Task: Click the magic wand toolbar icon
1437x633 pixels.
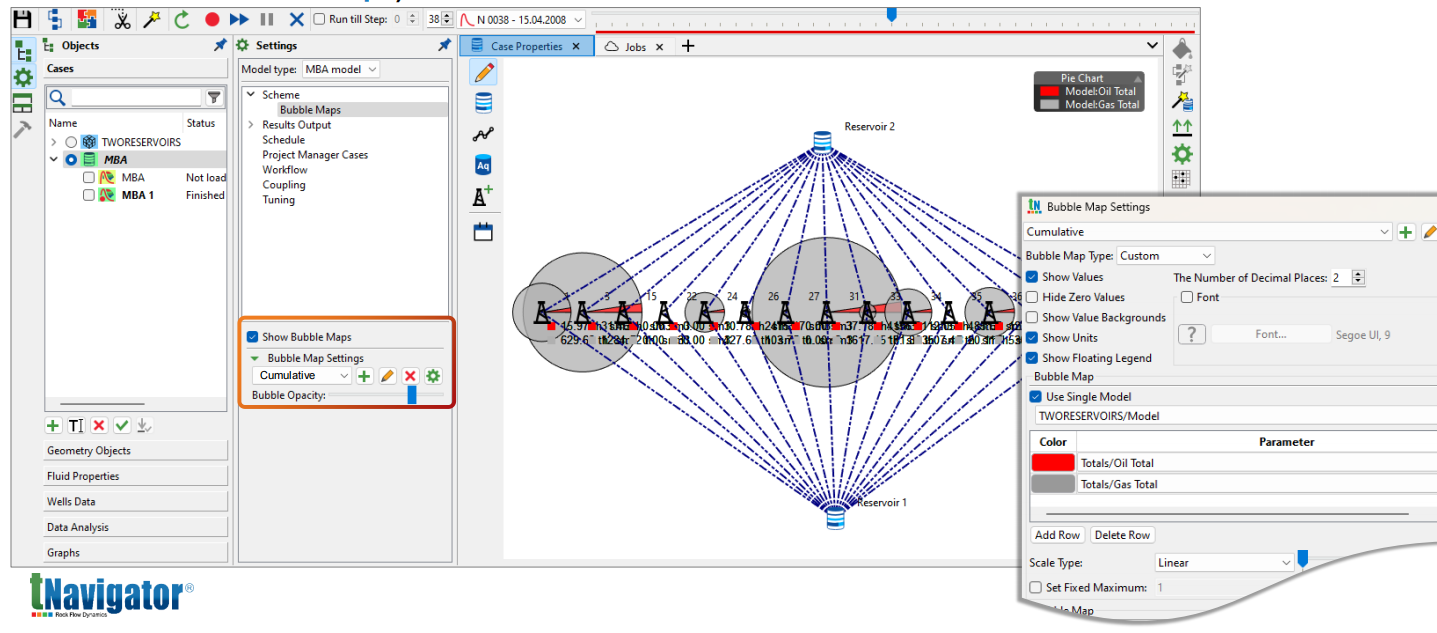Action: pos(152,18)
